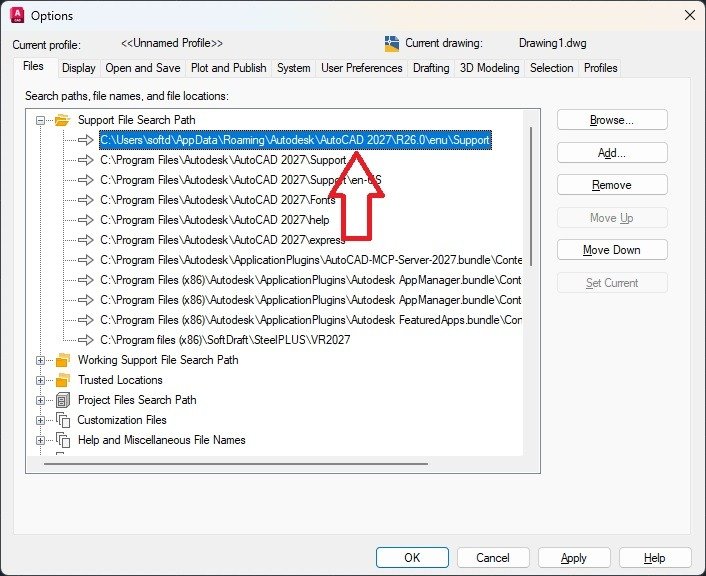The height and width of the screenshot is (576, 706).
Task: Click the Move Down button
Action: [612, 250]
